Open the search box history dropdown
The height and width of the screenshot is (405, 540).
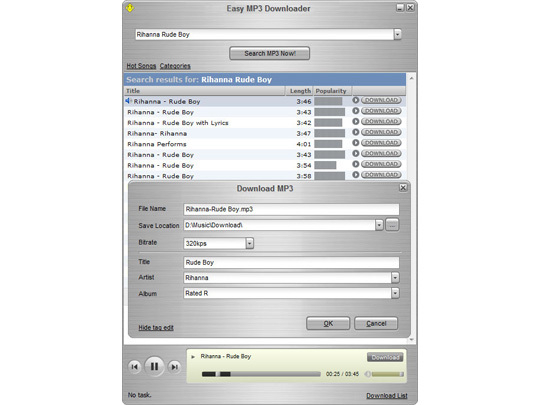[x=397, y=34]
